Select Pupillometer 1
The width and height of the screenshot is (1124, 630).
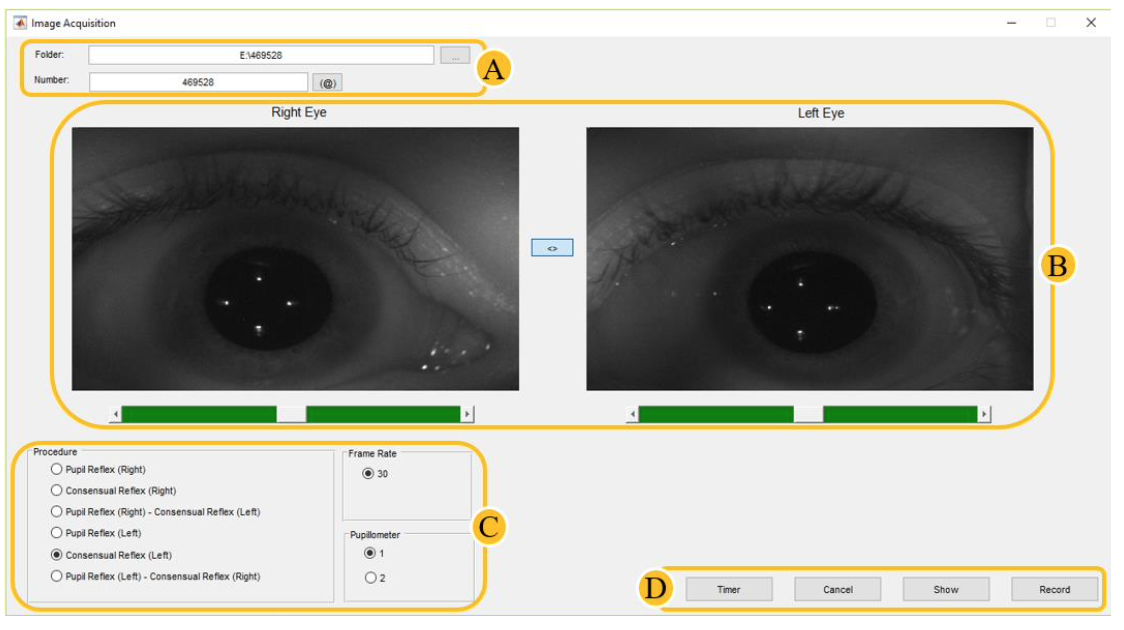tap(370, 553)
